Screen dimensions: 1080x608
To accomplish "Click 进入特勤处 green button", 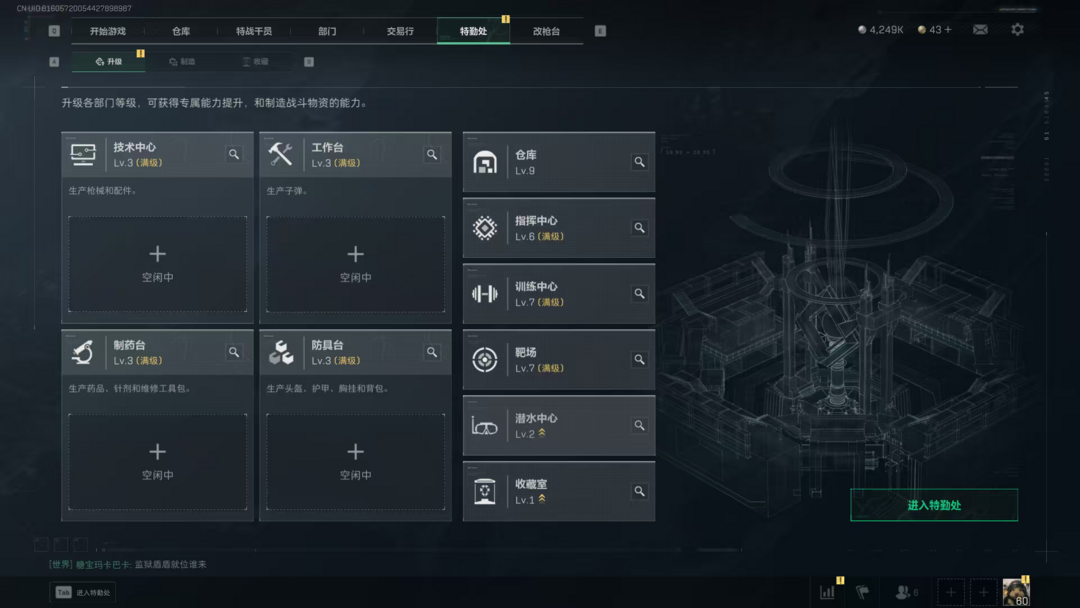I will click(x=934, y=505).
